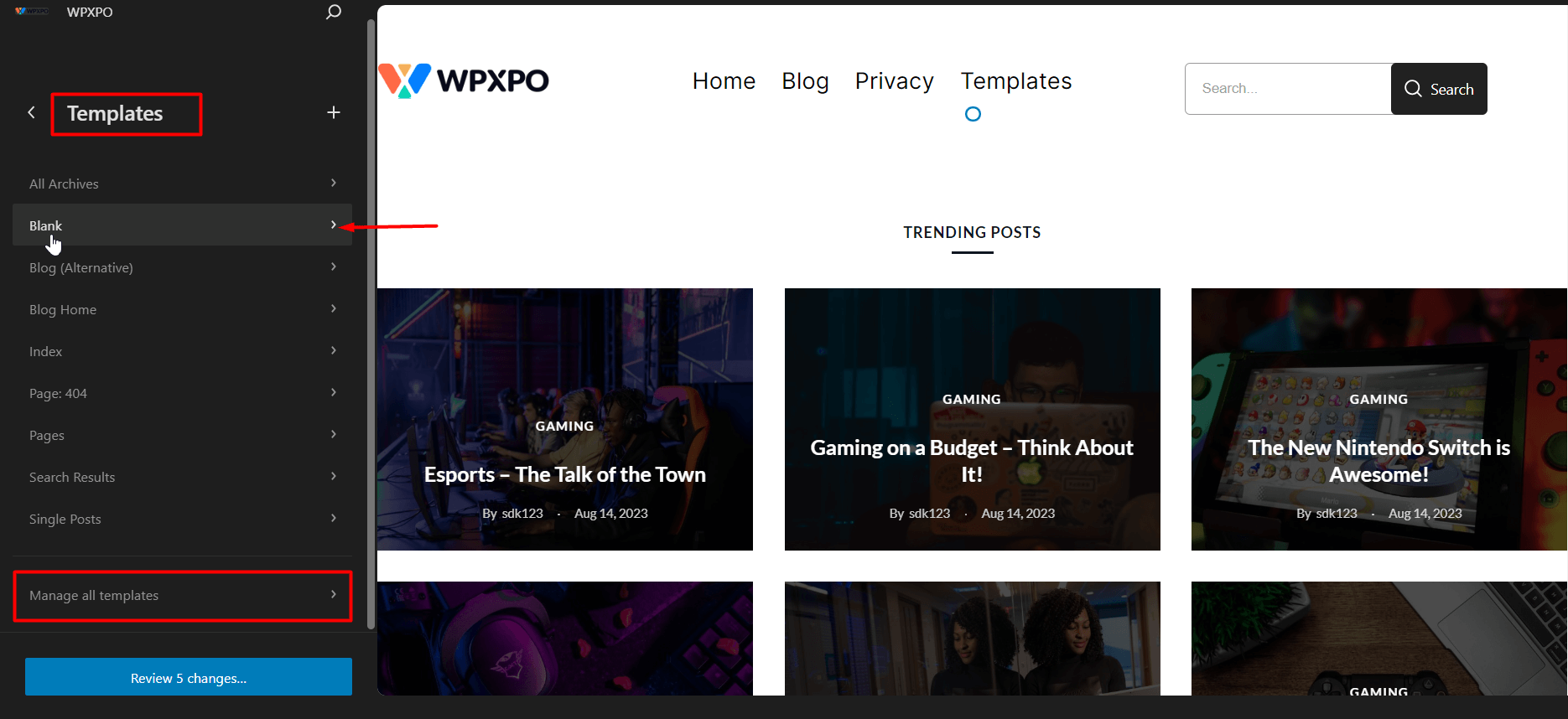Select the Blank template

click(182, 225)
